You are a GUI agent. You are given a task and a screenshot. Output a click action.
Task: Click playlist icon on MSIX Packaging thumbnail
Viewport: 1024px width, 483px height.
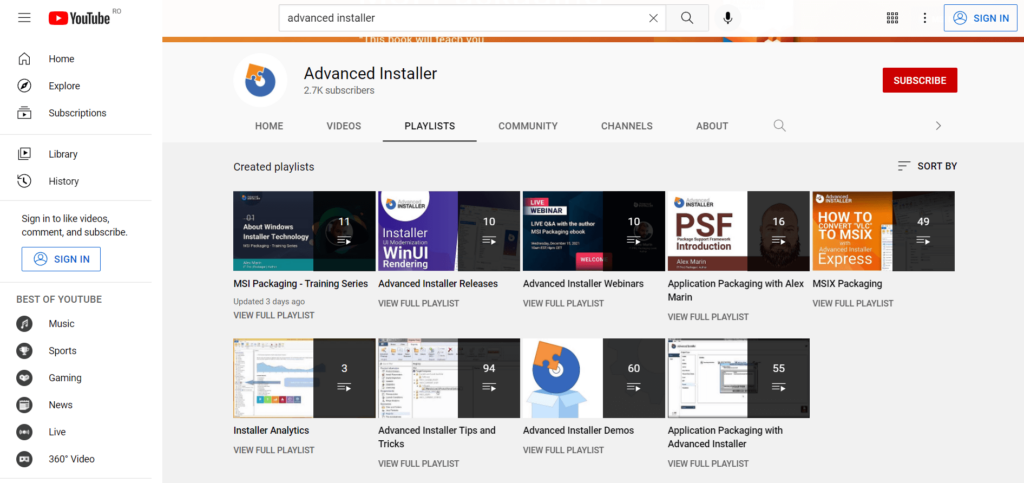coord(923,242)
